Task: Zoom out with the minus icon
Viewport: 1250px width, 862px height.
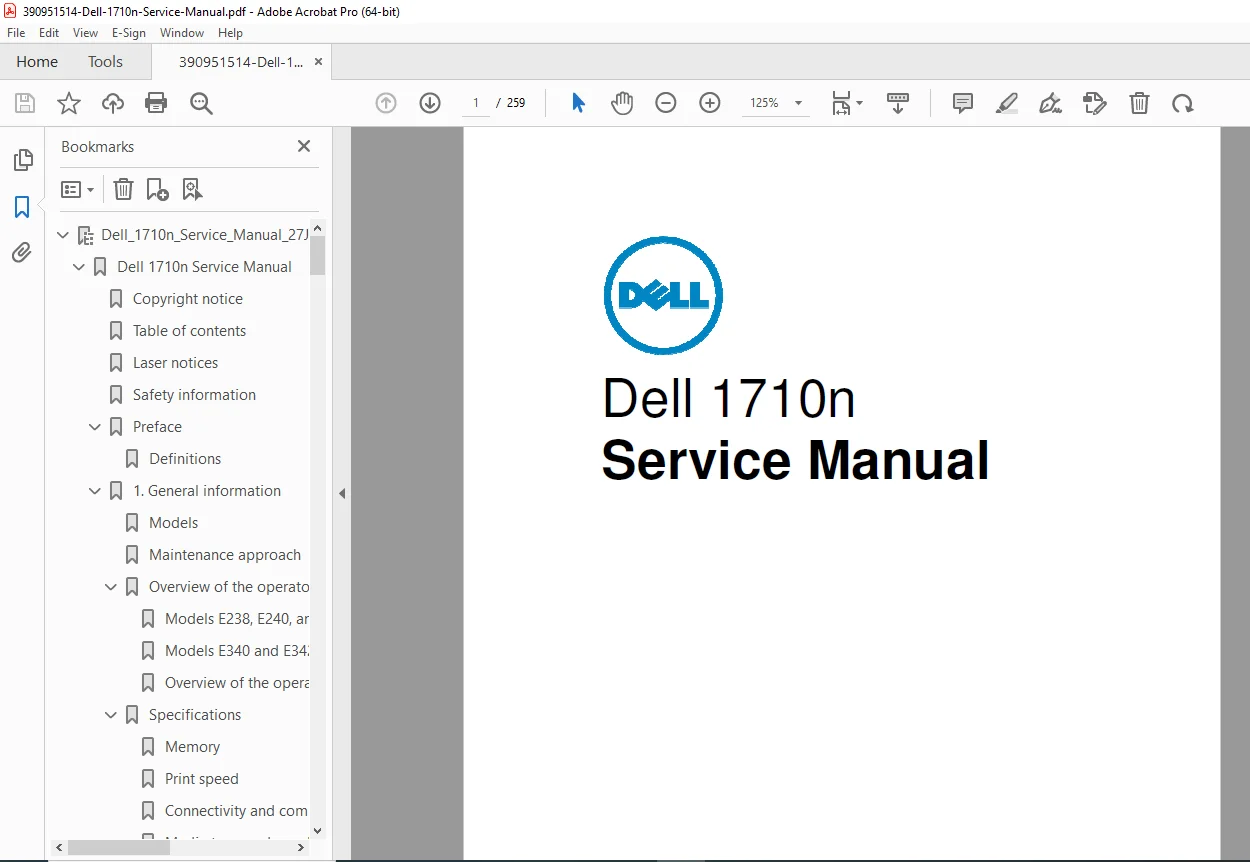Action: 666,103
